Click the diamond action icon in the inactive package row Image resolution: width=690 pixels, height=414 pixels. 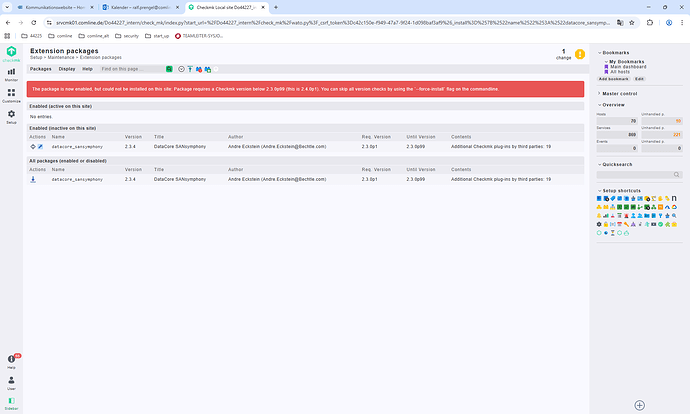pos(33,147)
